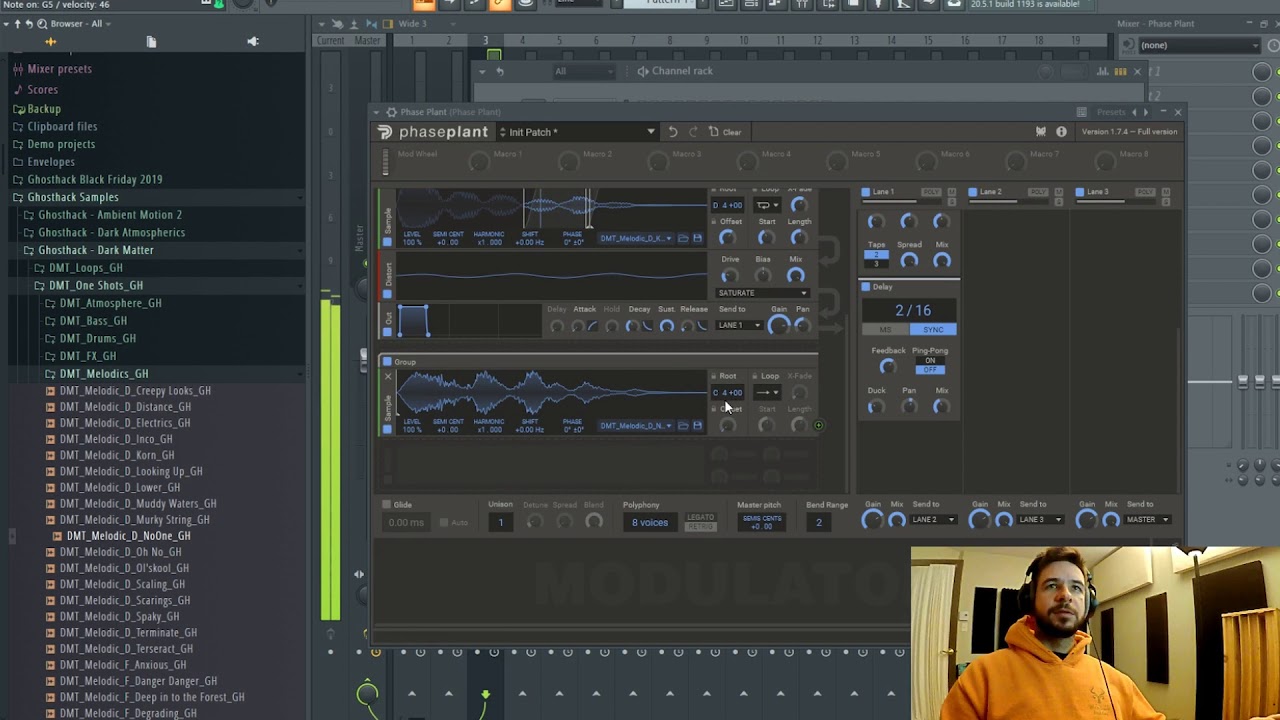This screenshot has height=720, width=1280.
Task: Open the Kilohearts creature icon menu
Action: [1041, 132]
